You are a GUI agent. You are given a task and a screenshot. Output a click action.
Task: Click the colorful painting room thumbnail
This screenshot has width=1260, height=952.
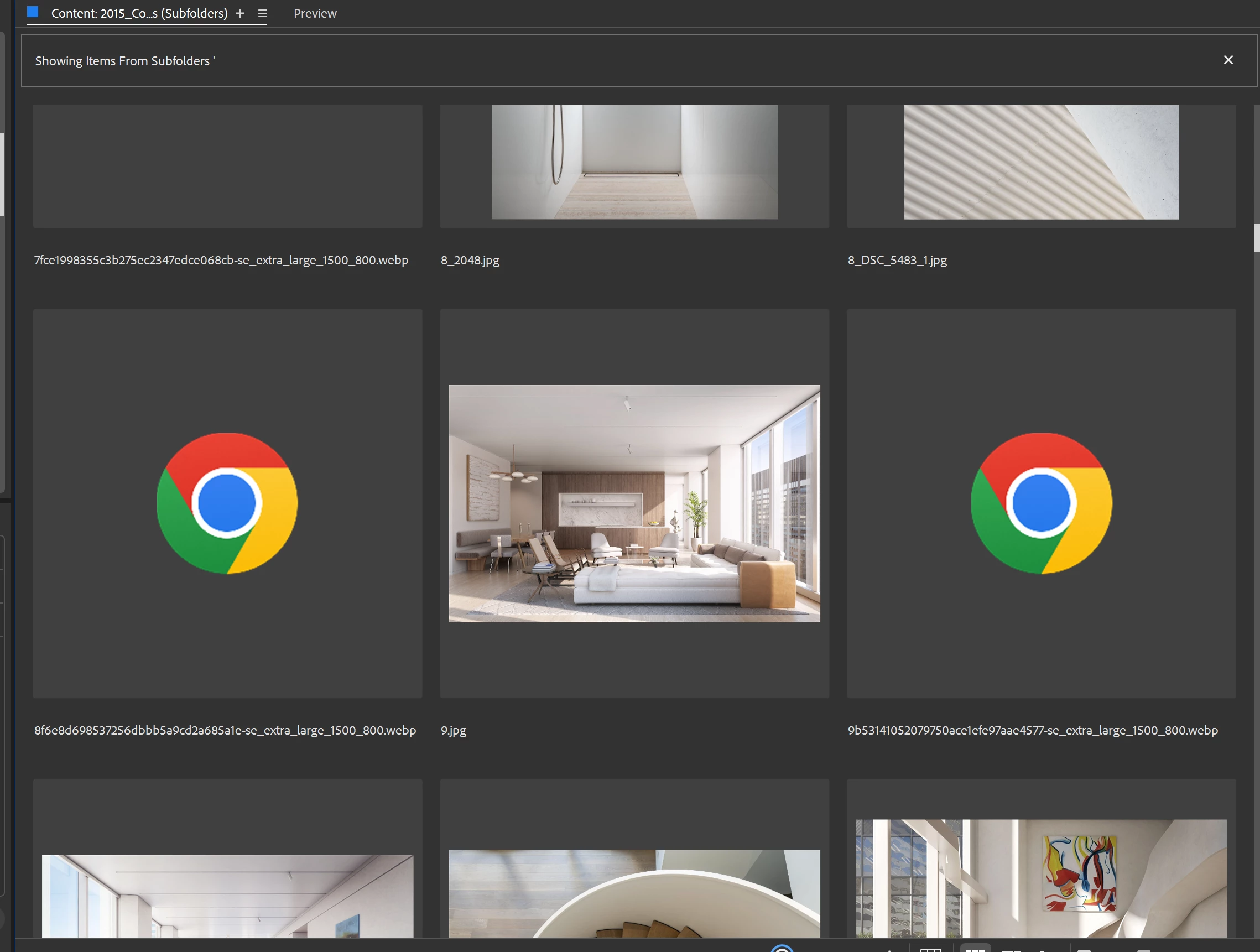[1041, 877]
